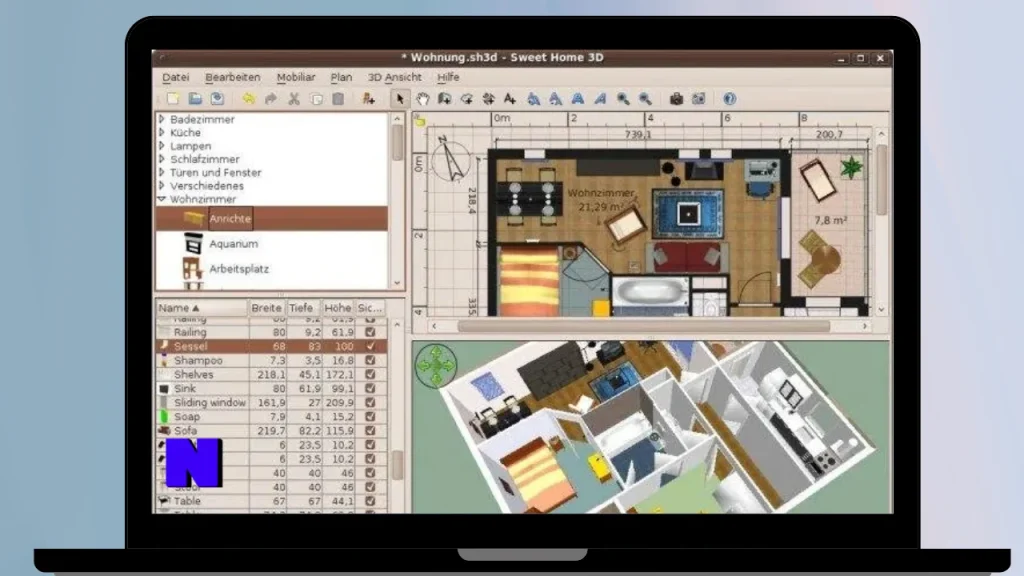Image resolution: width=1024 pixels, height=576 pixels.
Task: Click the Create video icon
Action: click(699, 99)
